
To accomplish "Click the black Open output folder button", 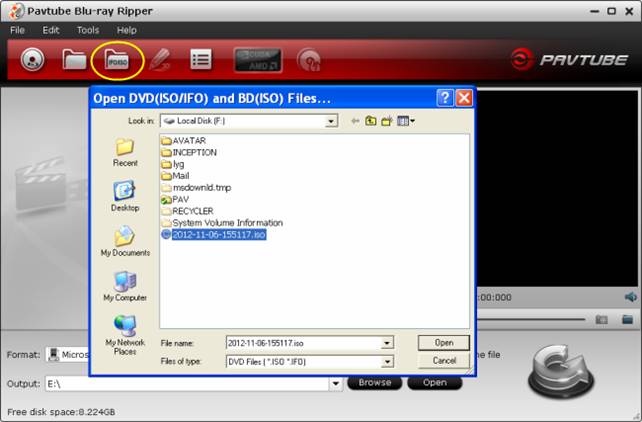I will point(435,383).
